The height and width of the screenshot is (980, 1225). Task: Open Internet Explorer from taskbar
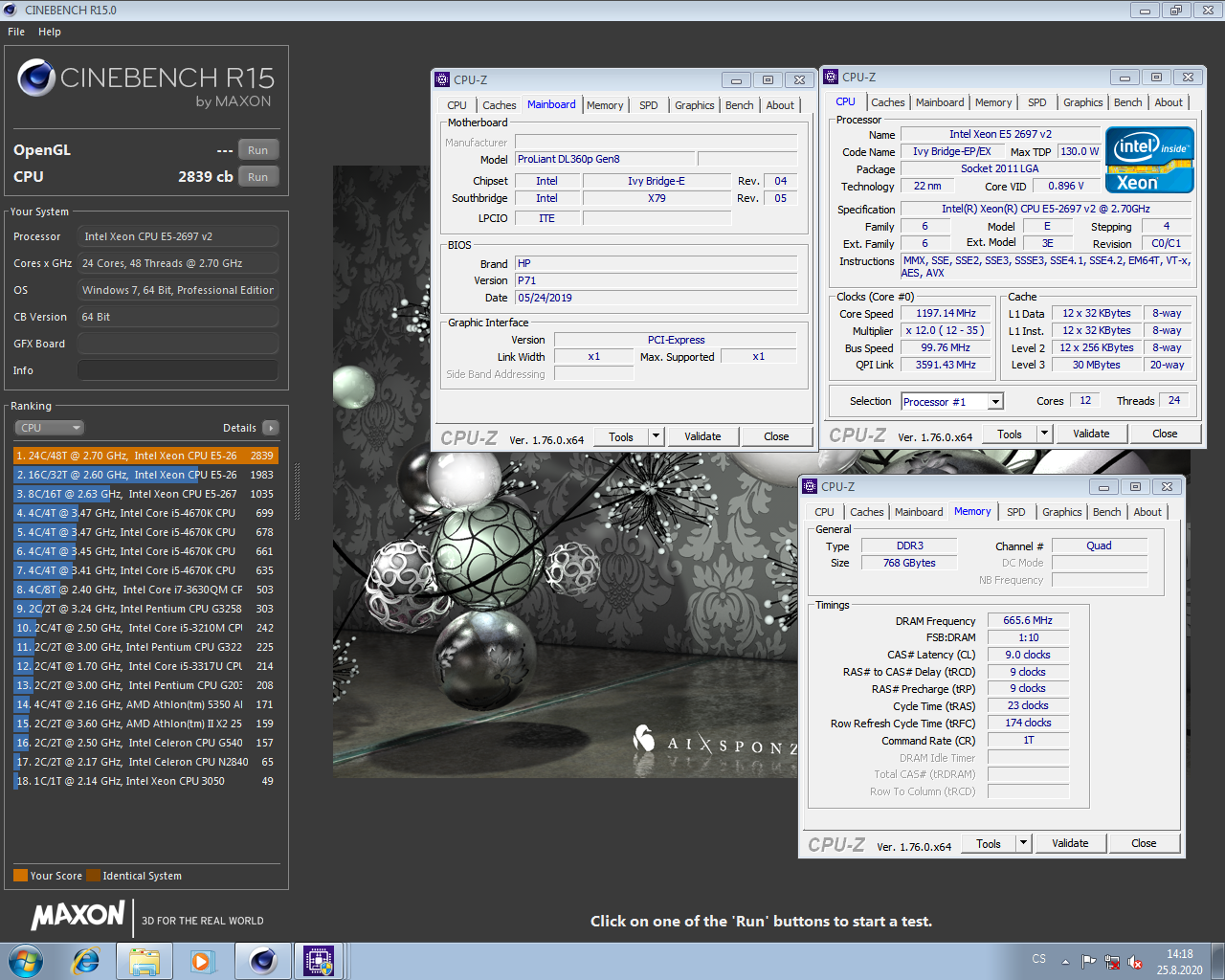86,961
